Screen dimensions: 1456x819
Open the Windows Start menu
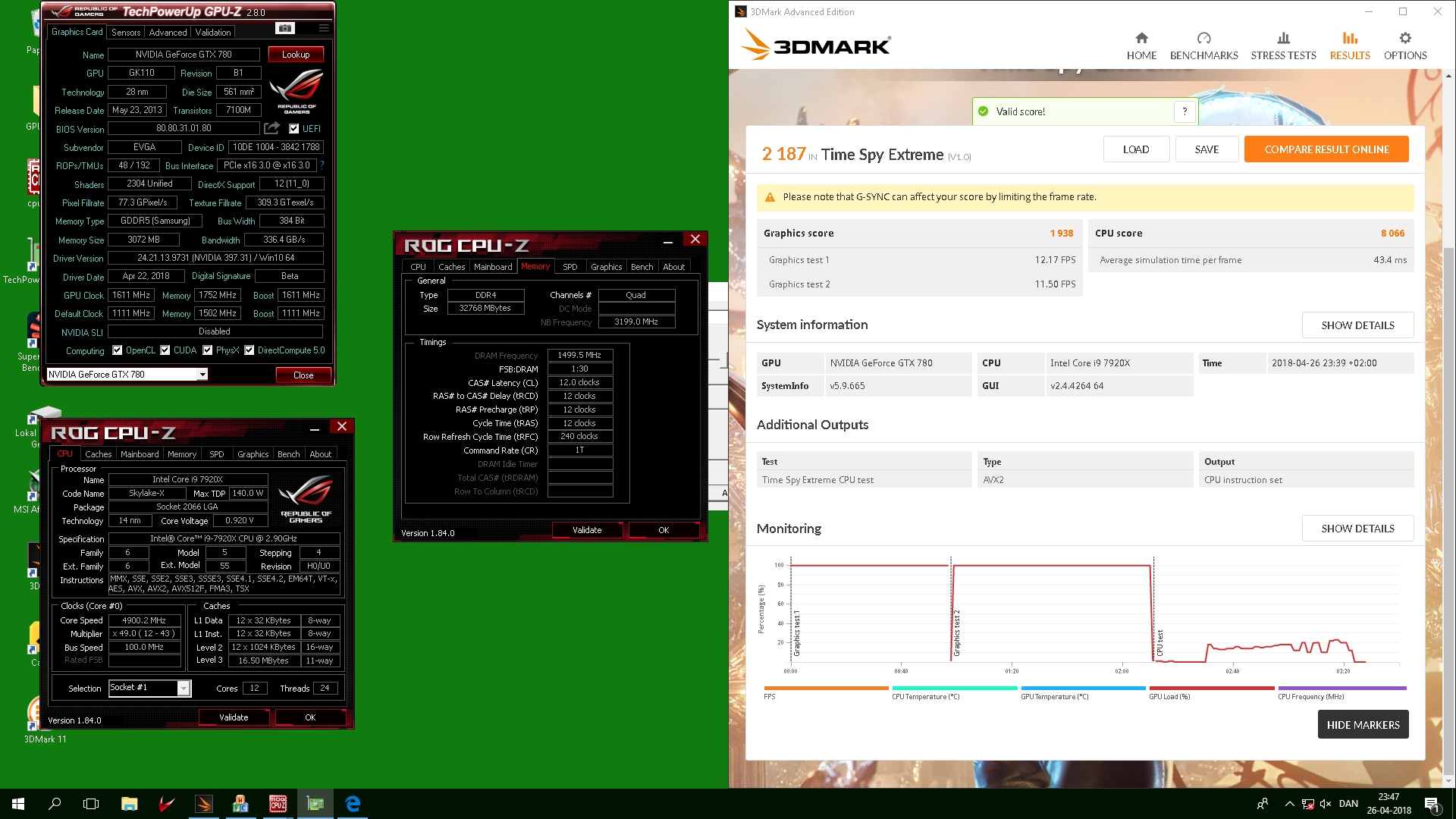tap(18, 804)
